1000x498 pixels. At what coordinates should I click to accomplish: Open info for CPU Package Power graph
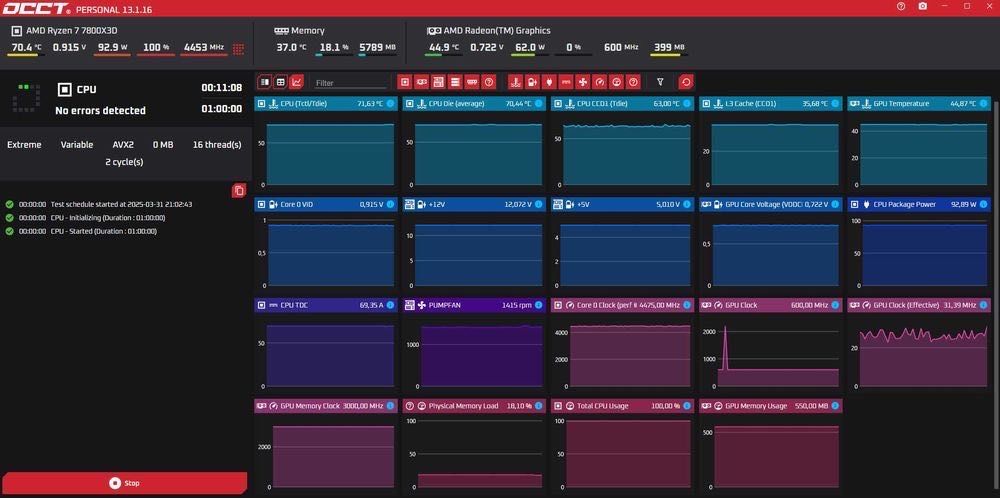point(983,205)
